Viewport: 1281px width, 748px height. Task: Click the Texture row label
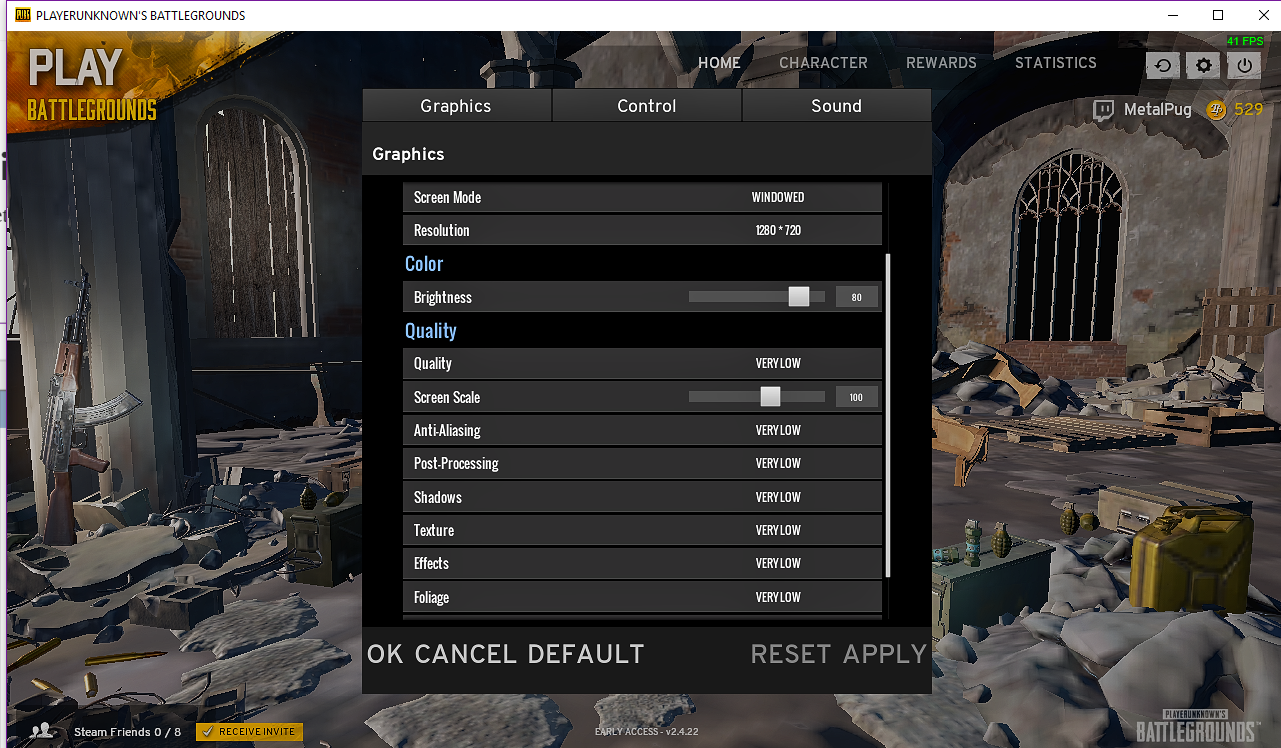click(x=434, y=531)
